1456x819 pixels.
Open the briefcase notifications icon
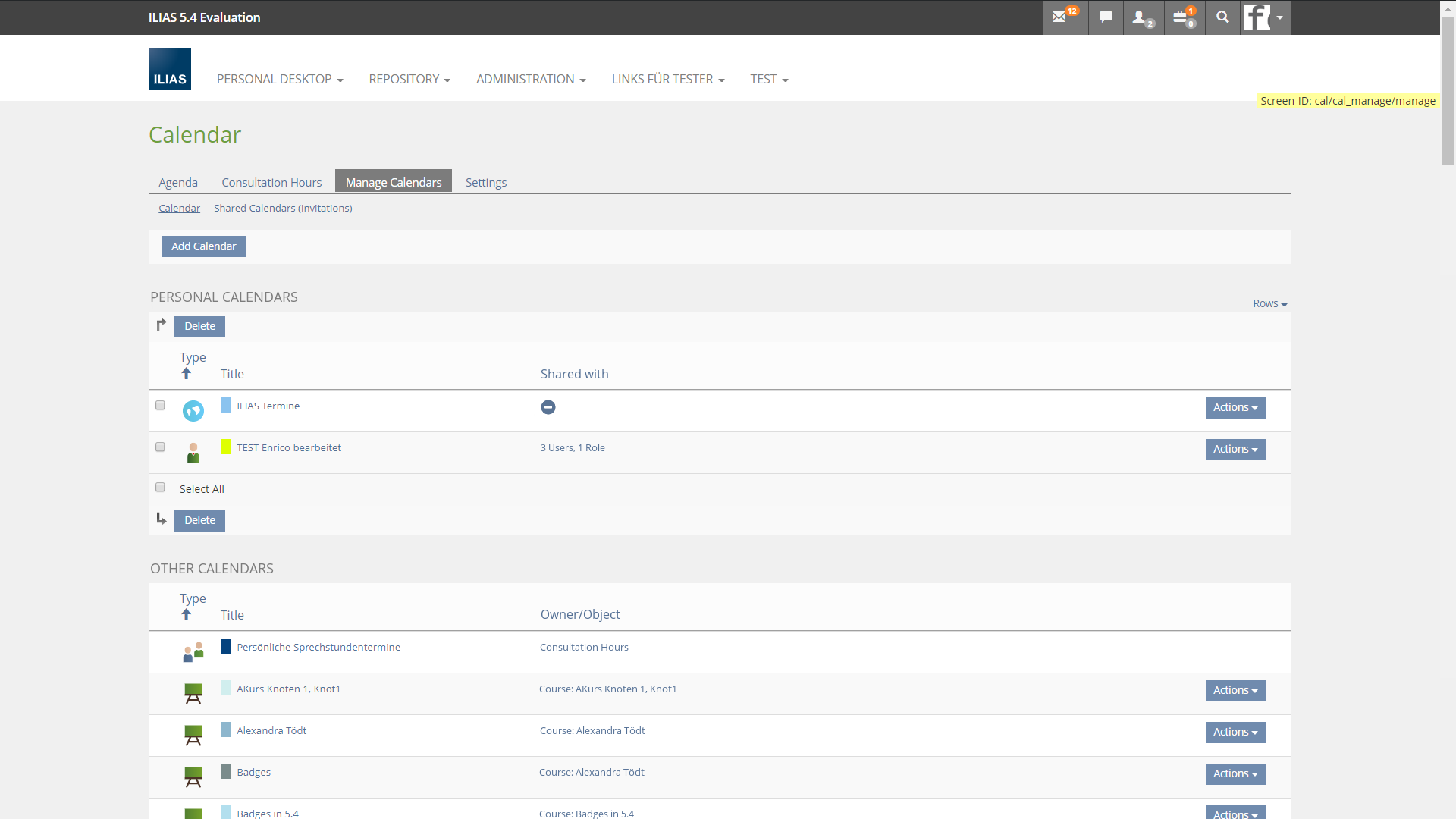(x=1181, y=17)
